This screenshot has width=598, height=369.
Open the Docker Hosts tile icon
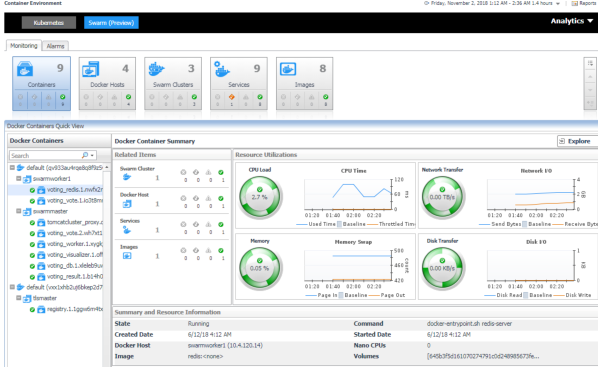(x=91, y=69)
